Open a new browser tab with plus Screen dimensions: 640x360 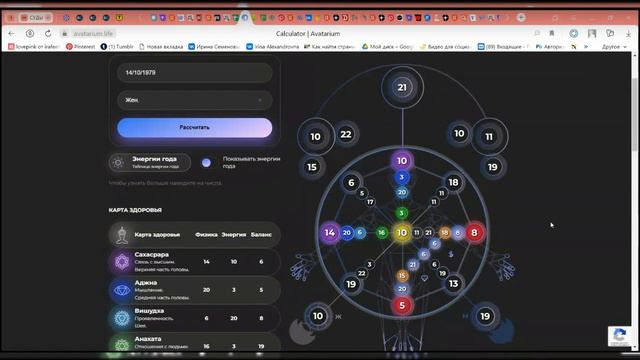[521, 18]
